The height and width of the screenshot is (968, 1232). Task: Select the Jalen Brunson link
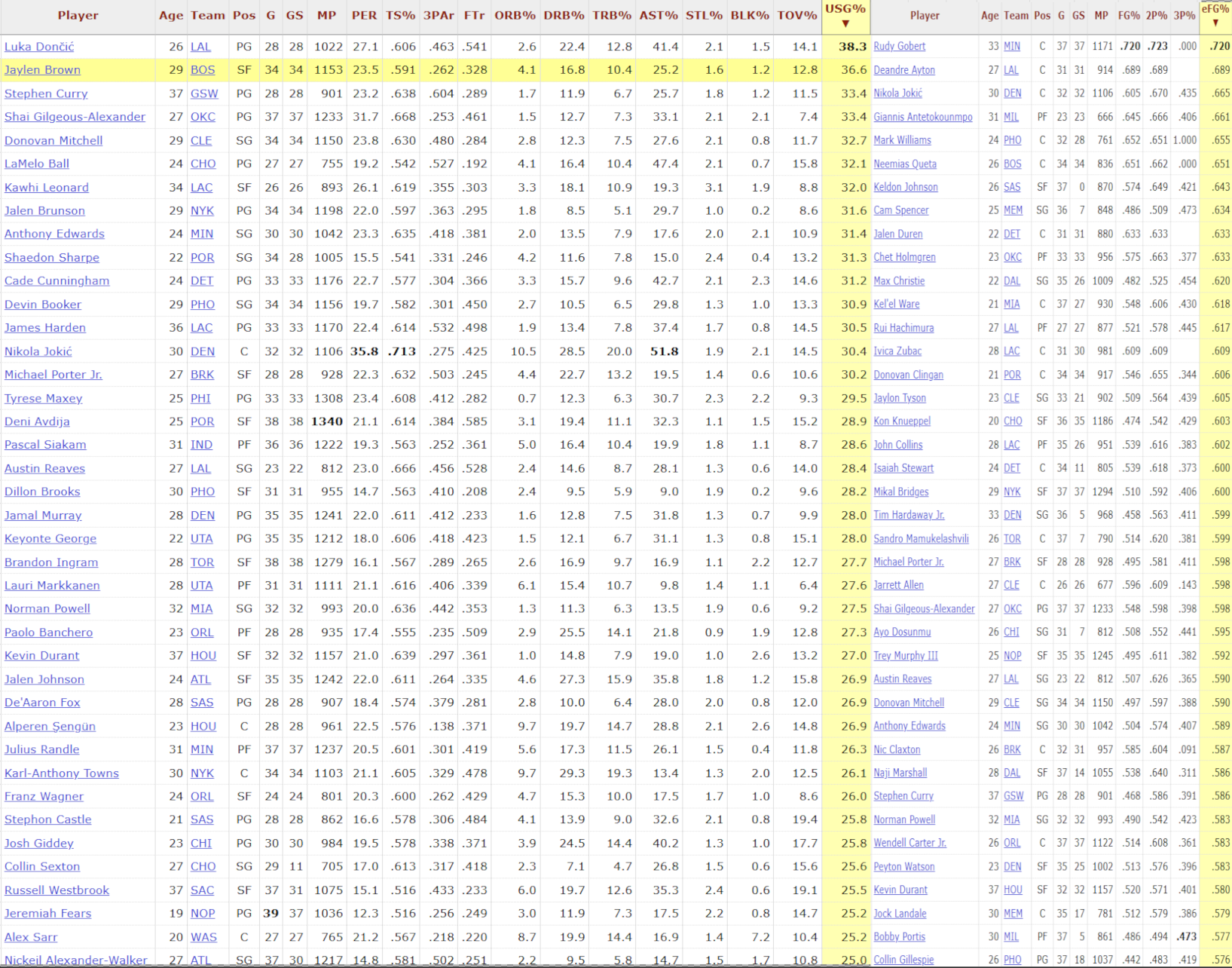pos(44,210)
